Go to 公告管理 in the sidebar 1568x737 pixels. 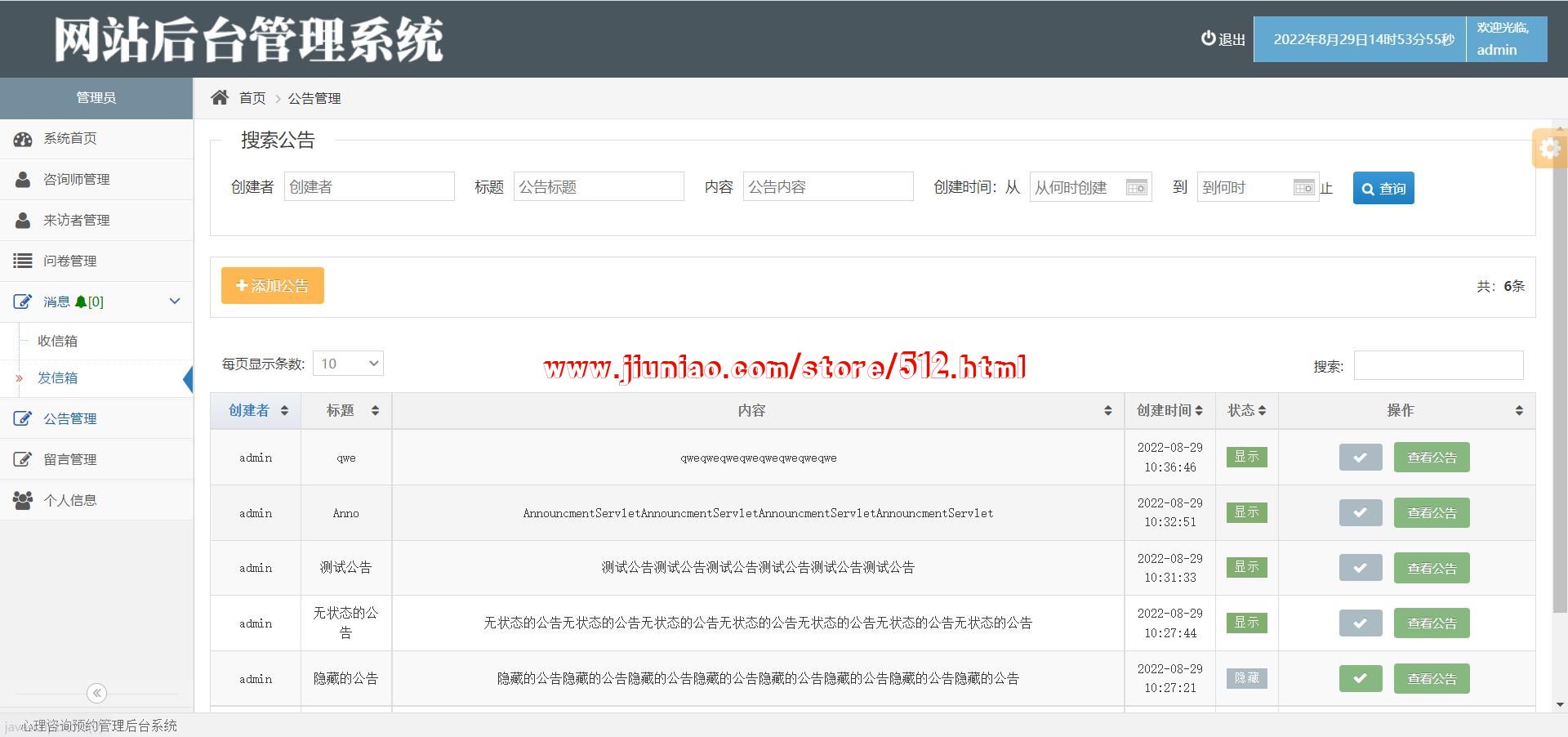tap(96, 418)
